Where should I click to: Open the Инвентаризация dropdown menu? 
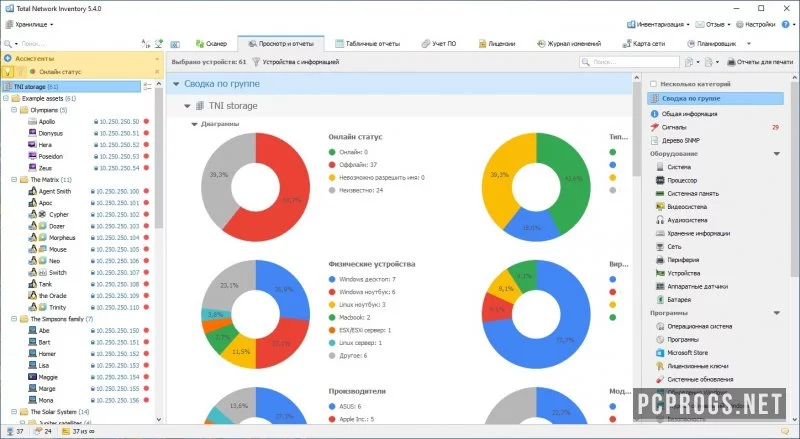pyautogui.click(x=658, y=24)
